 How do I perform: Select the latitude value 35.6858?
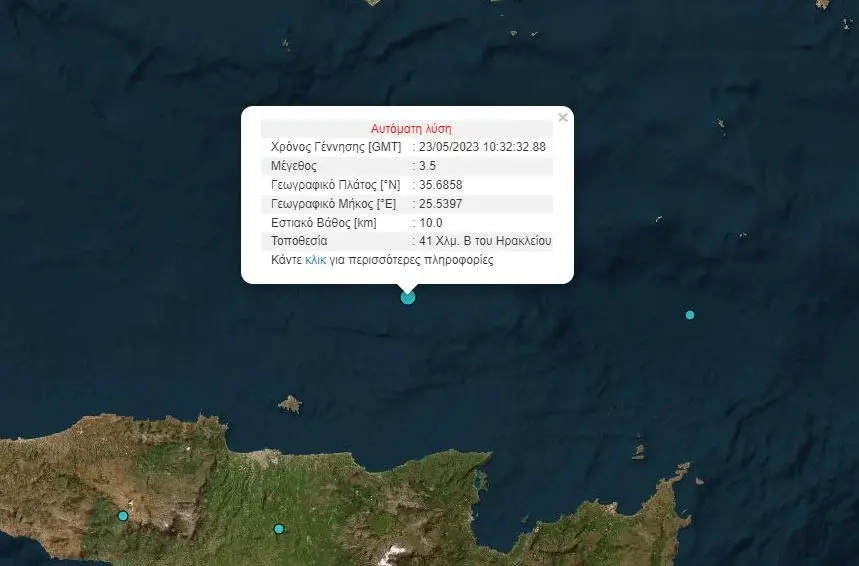click(x=441, y=185)
